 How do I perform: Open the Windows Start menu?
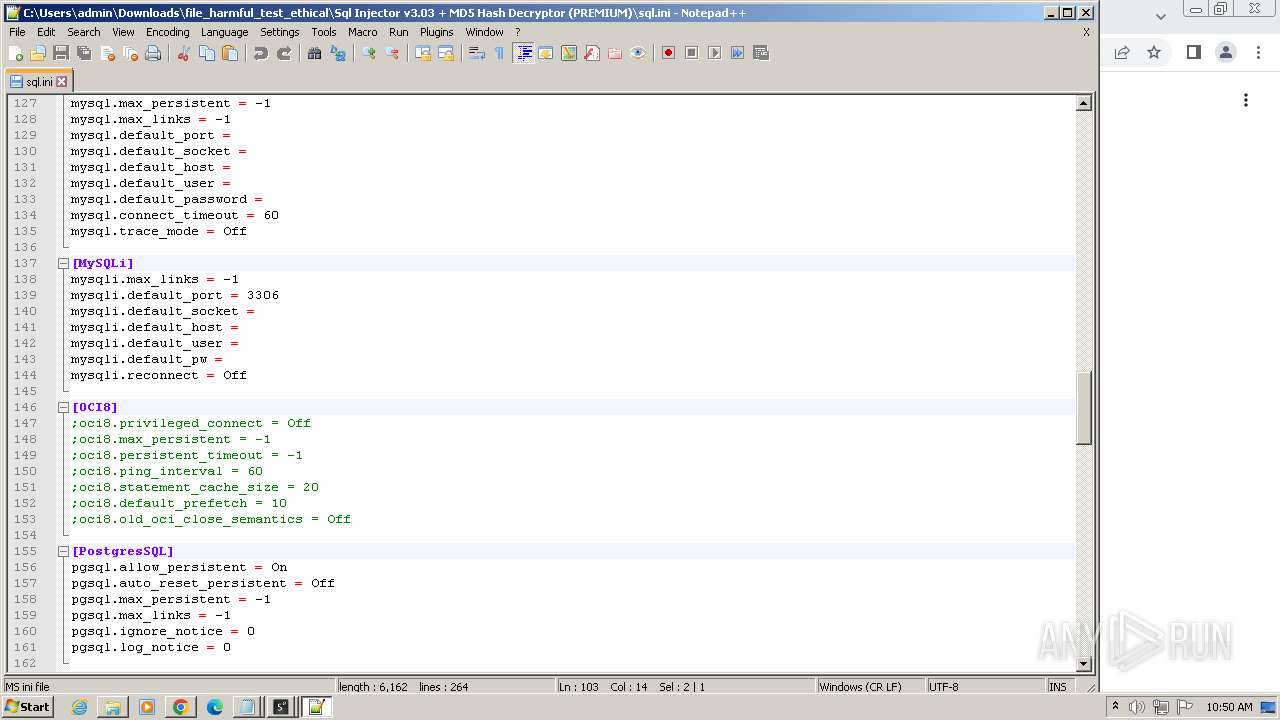pos(28,707)
